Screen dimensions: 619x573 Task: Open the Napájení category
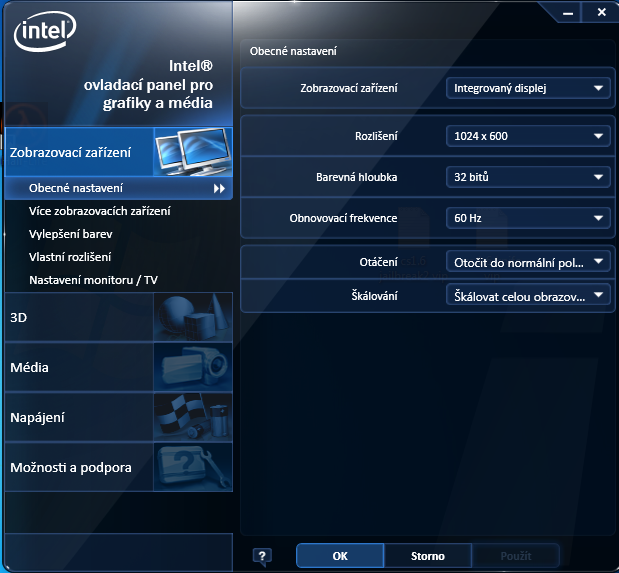coord(119,417)
